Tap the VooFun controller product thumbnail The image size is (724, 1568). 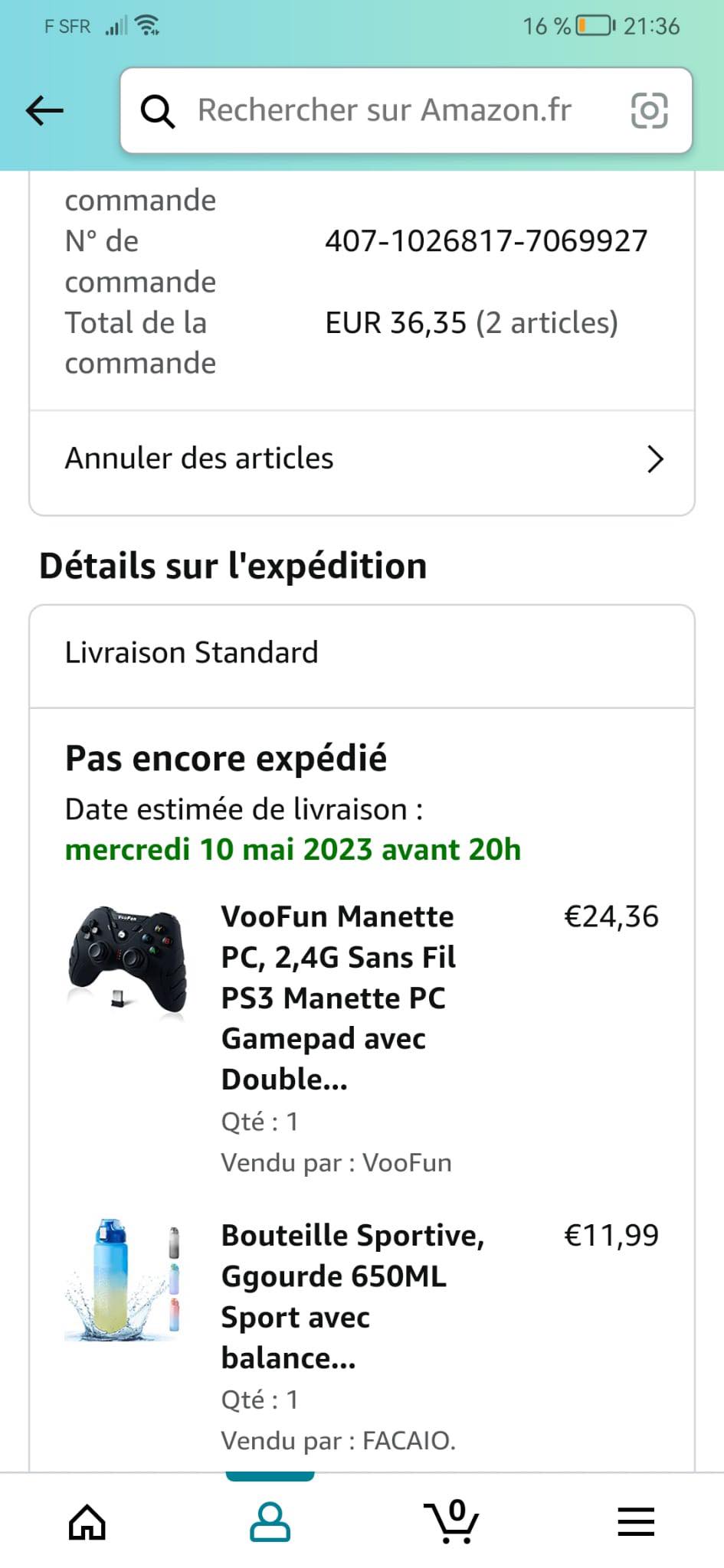tap(128, 960)
